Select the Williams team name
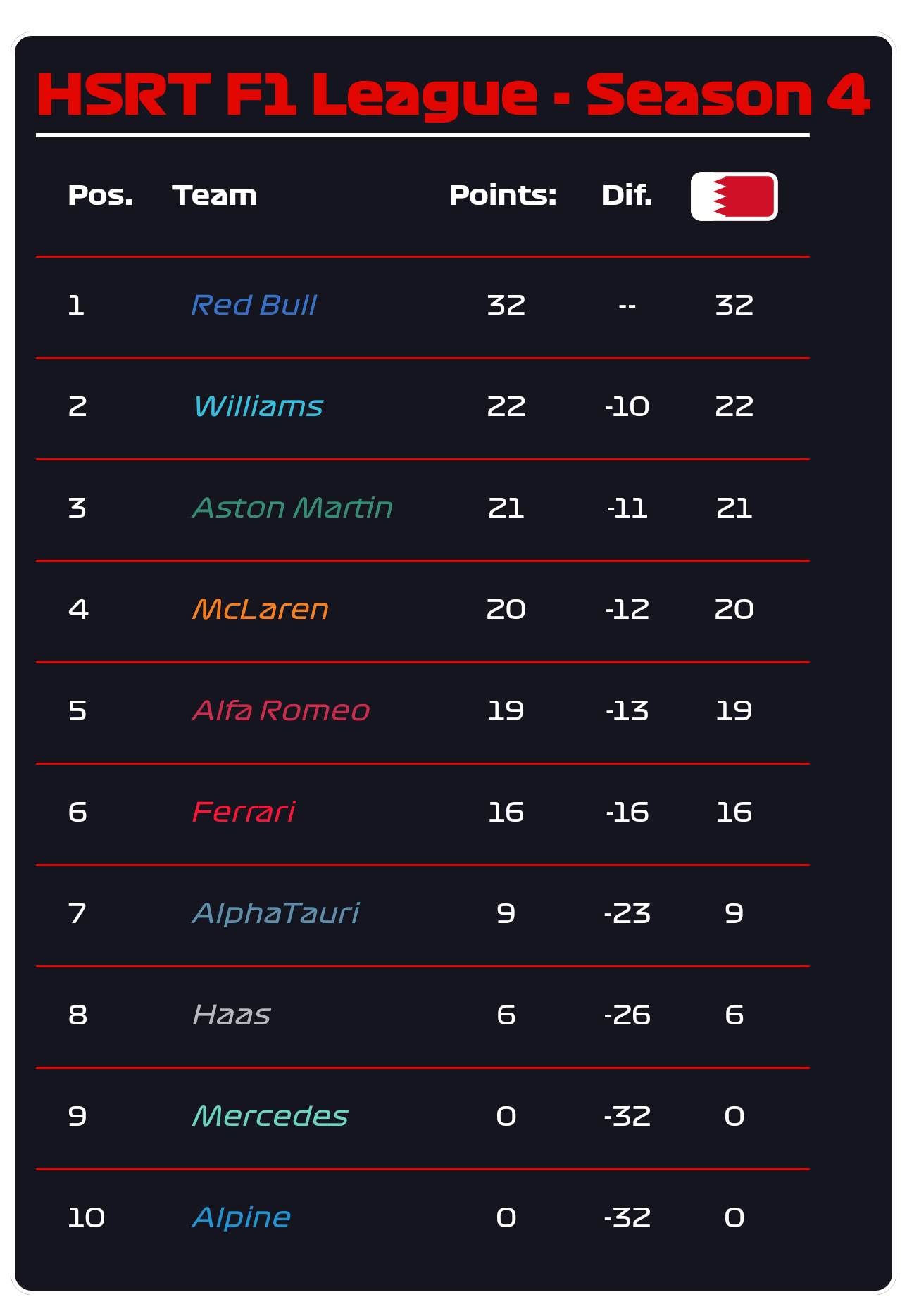This screenshot has width=907, height=1316. (x=258, y=407)
